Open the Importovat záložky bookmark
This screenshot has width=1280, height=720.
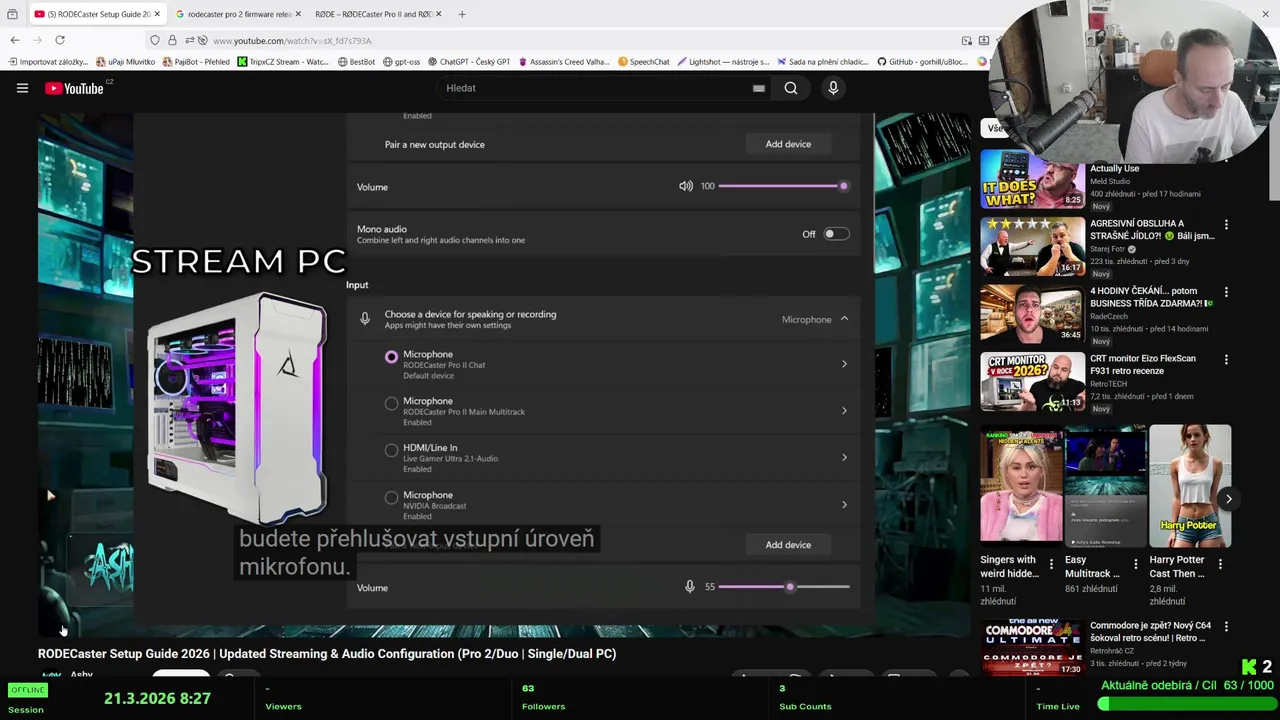tap(46, 61)
